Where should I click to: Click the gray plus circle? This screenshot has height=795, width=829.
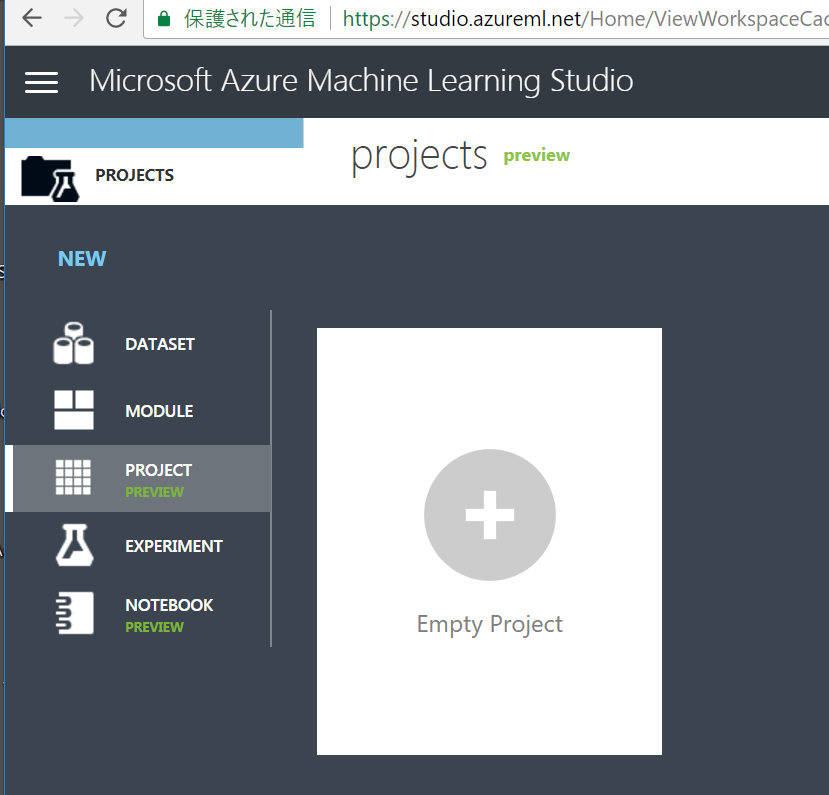(x=490, y=515)
